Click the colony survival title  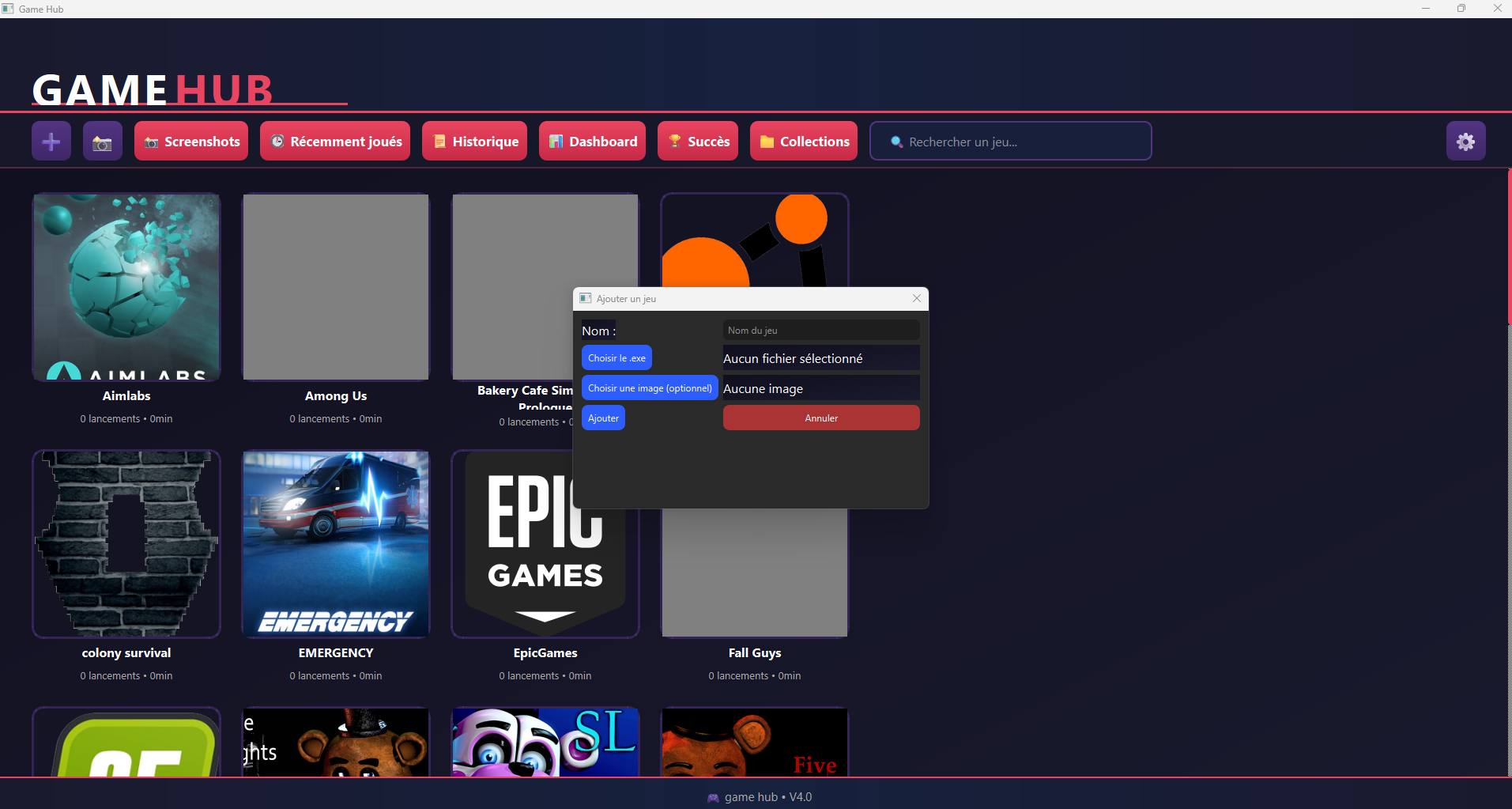coord(126,653)
